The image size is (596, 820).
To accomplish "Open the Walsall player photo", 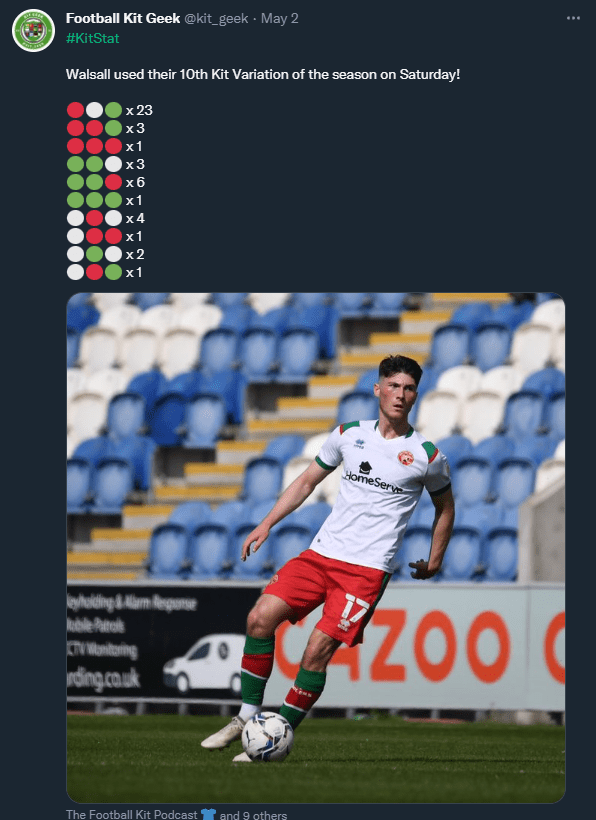I will [x=316, y=548].
